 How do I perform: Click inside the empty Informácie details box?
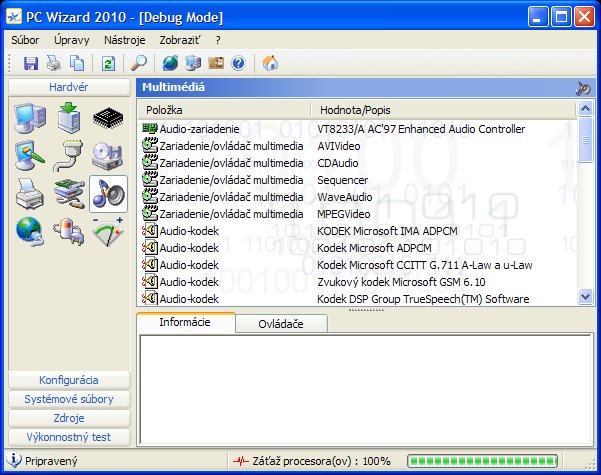click(366, 390)
